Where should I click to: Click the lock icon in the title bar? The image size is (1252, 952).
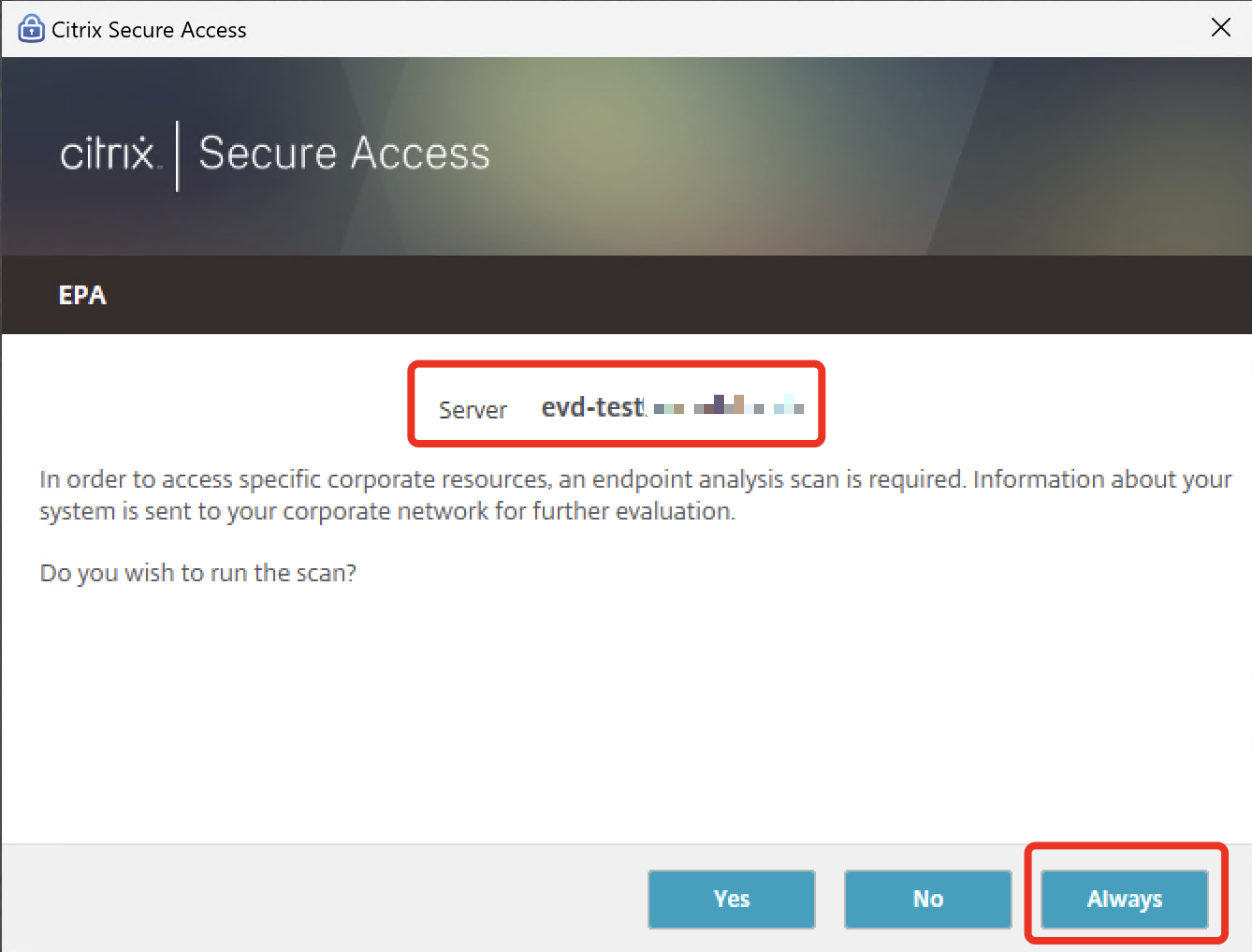pos(32,28)
